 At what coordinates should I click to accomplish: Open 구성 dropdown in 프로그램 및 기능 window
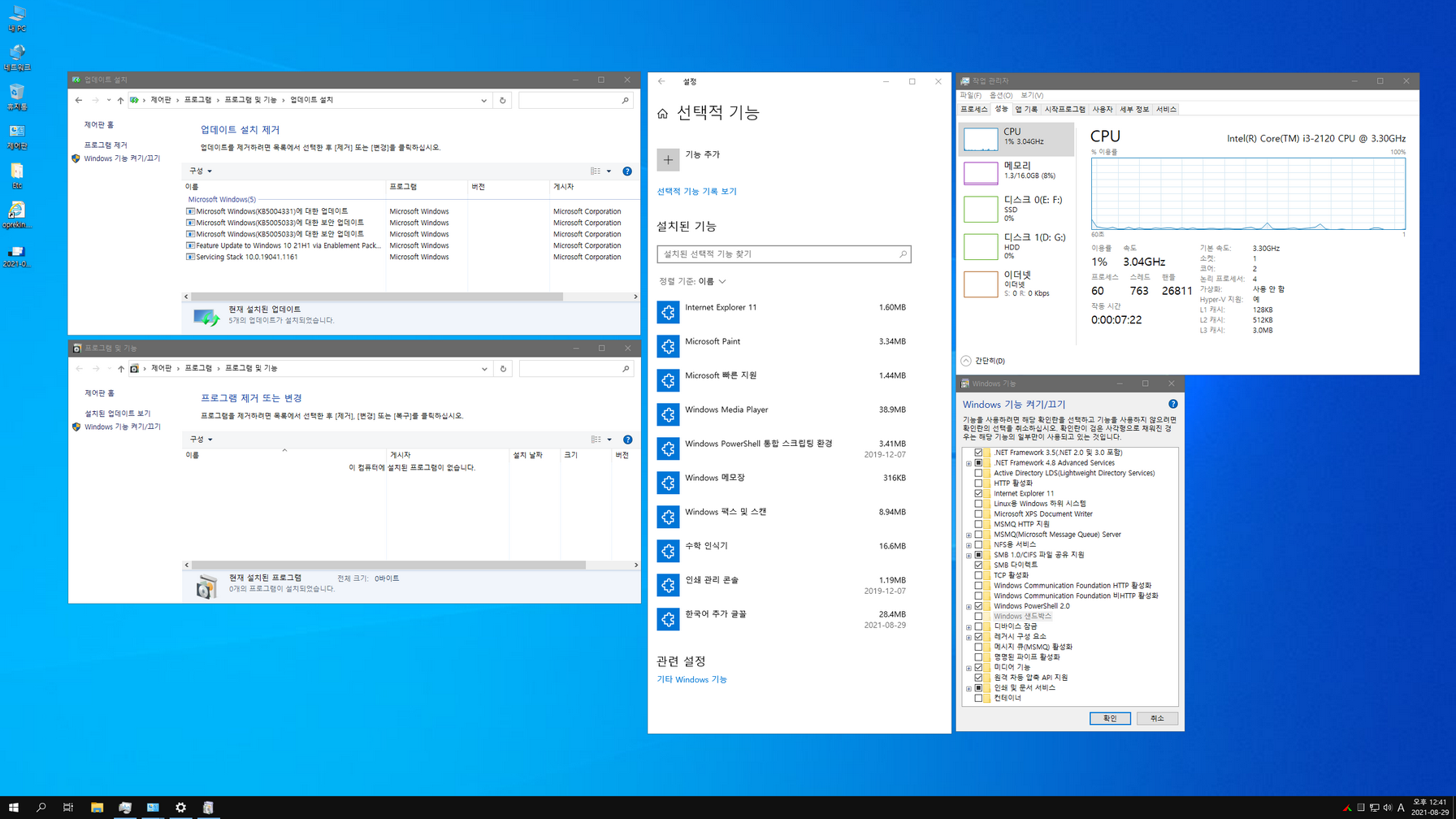click(200, 440)
